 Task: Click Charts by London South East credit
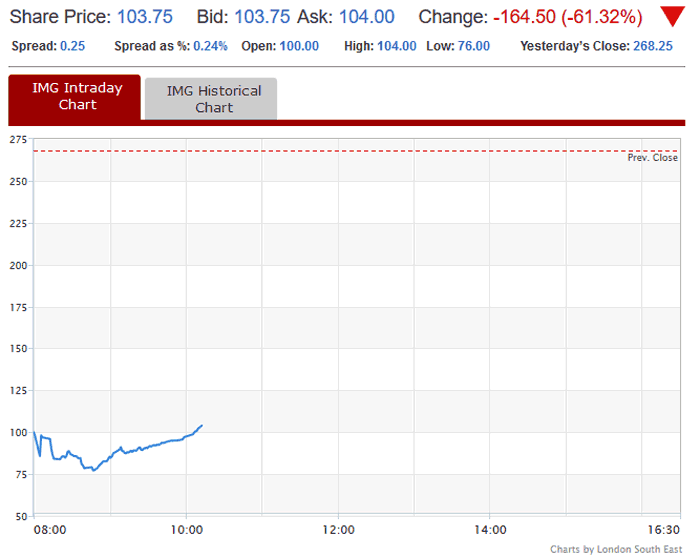point(616,549)
